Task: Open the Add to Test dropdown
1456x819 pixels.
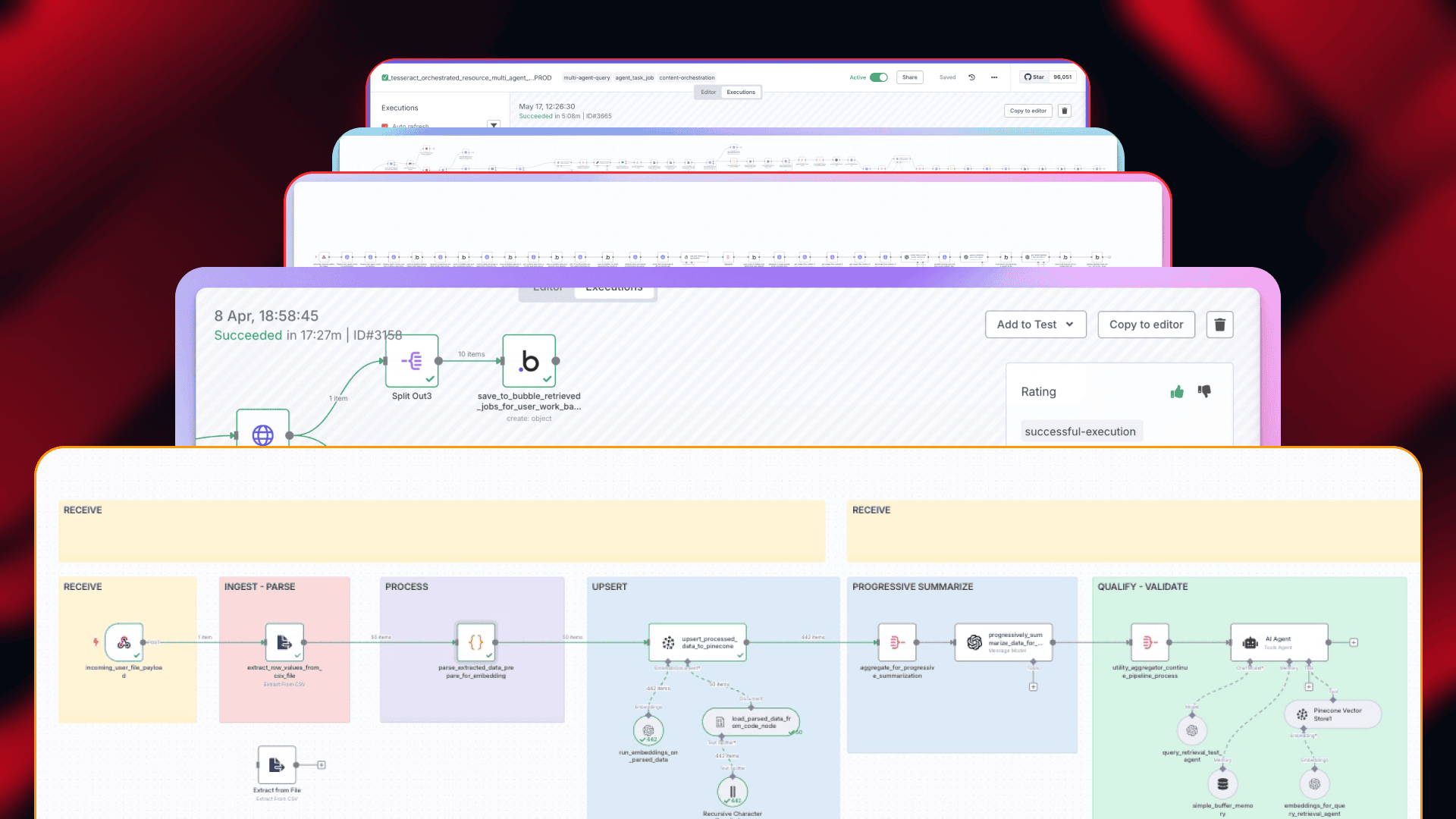Action: tap(1035, 325)
